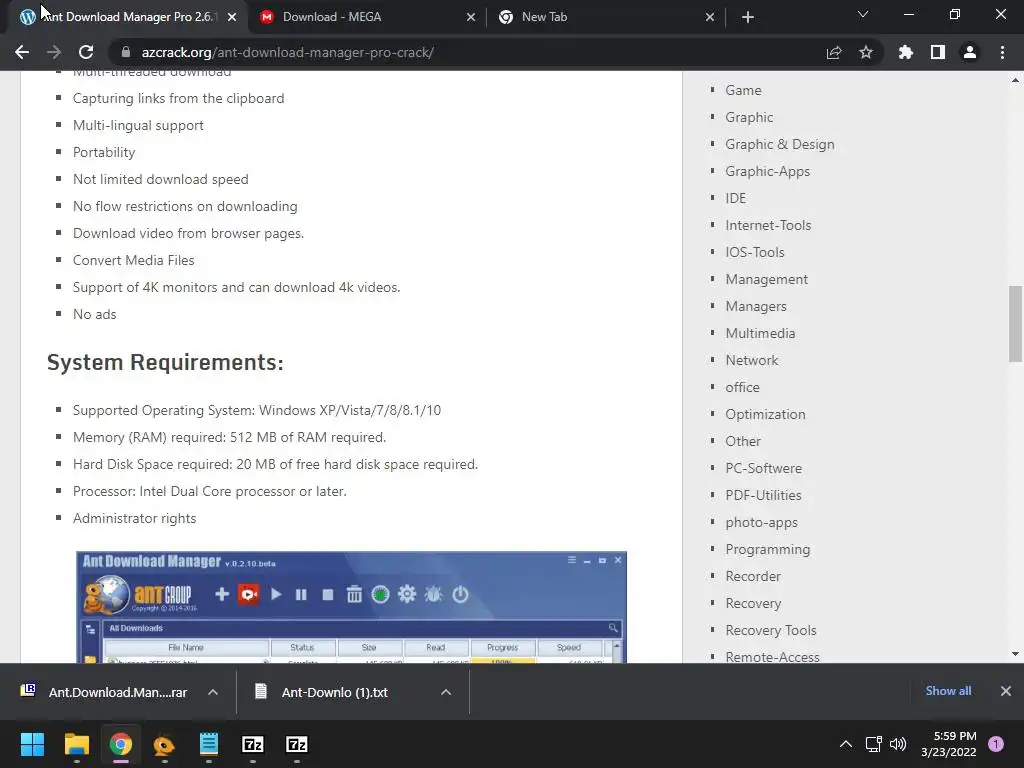Open the first 7-Zip taskbar icon
This screenshot has width=1024, height=768.
point(253,744)
